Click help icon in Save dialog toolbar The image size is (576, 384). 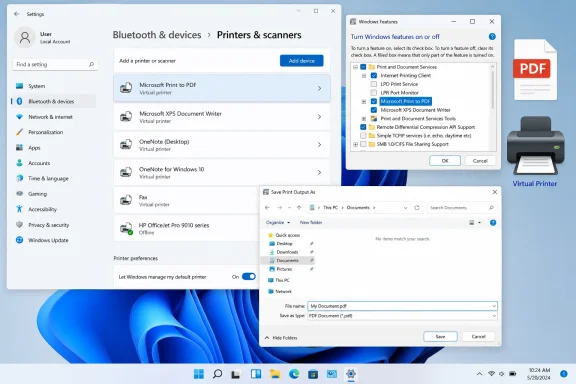pos(493,223)
